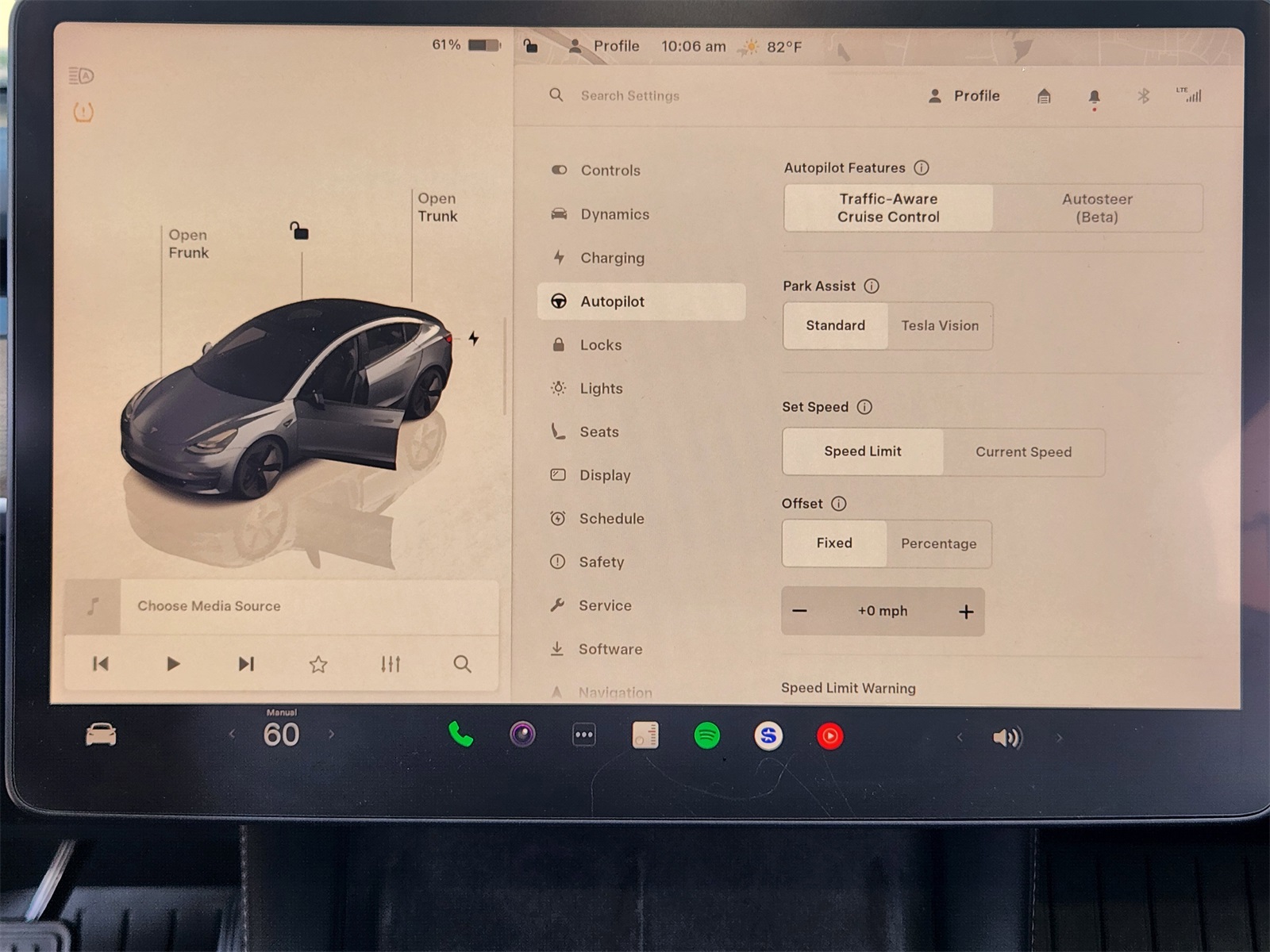The width and height of the screenshot is (1270, 952).
Task: Search media with the magnifier icon
Action: [x=462, y=664]
